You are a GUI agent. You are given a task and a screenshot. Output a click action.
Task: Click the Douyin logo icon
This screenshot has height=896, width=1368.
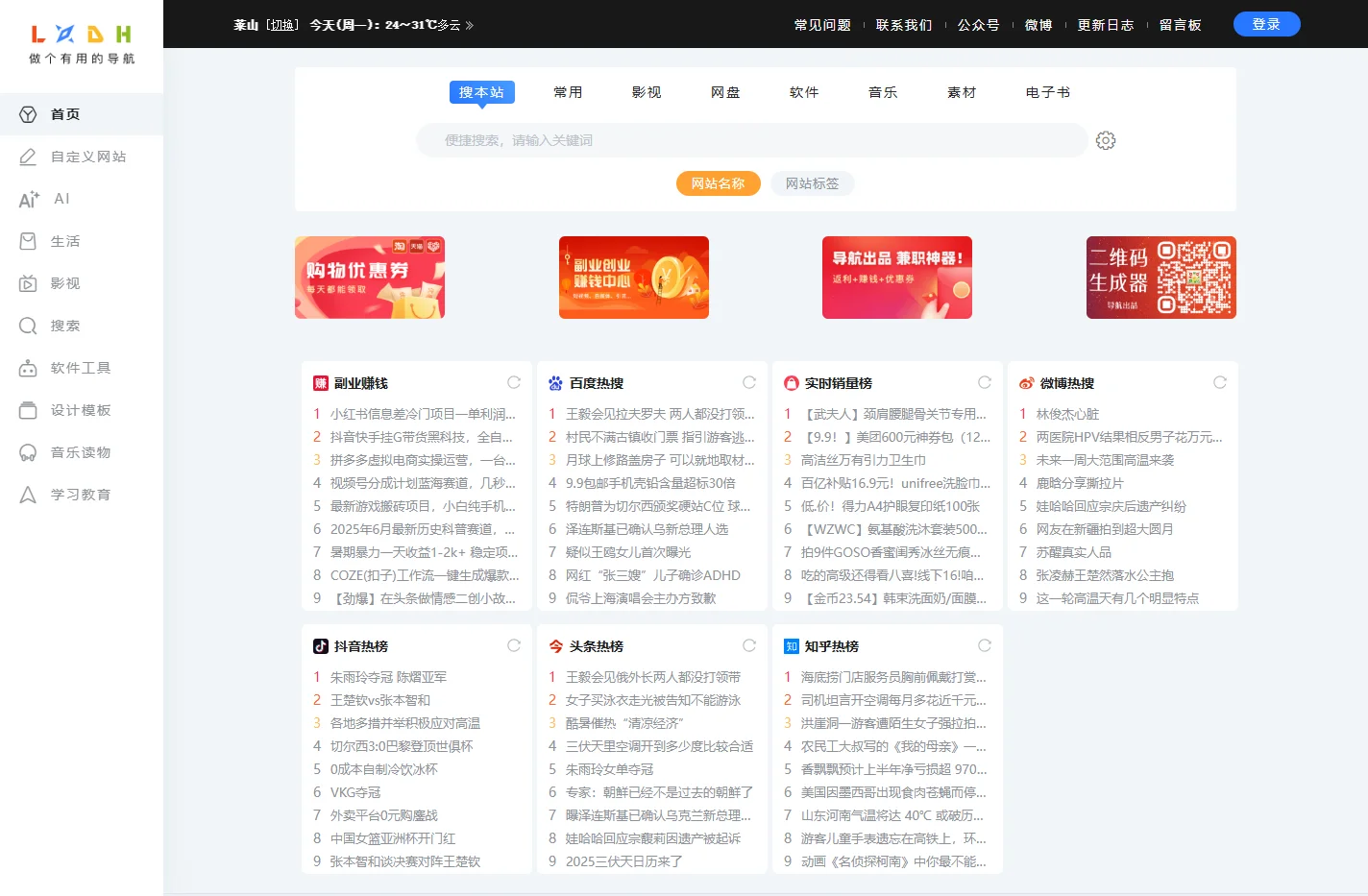coord(321,646)
